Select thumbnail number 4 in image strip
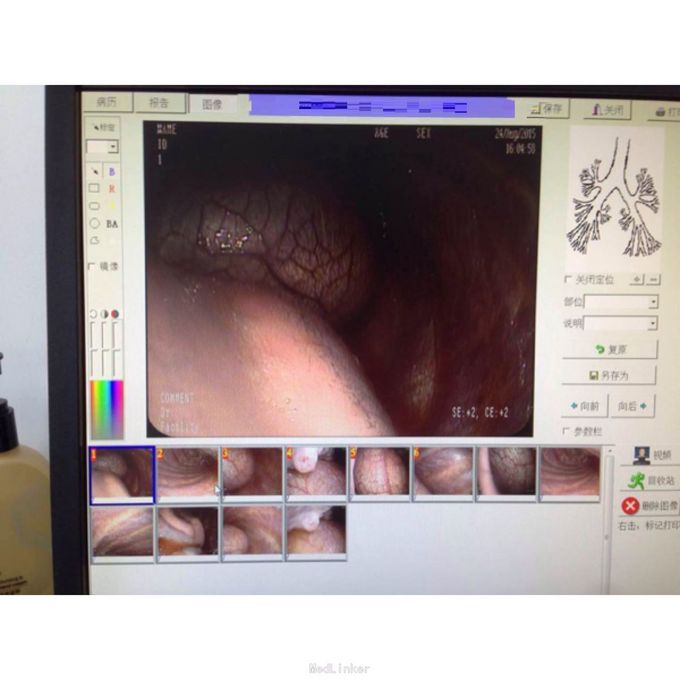 pyautogui.click(x=315, y=473)
